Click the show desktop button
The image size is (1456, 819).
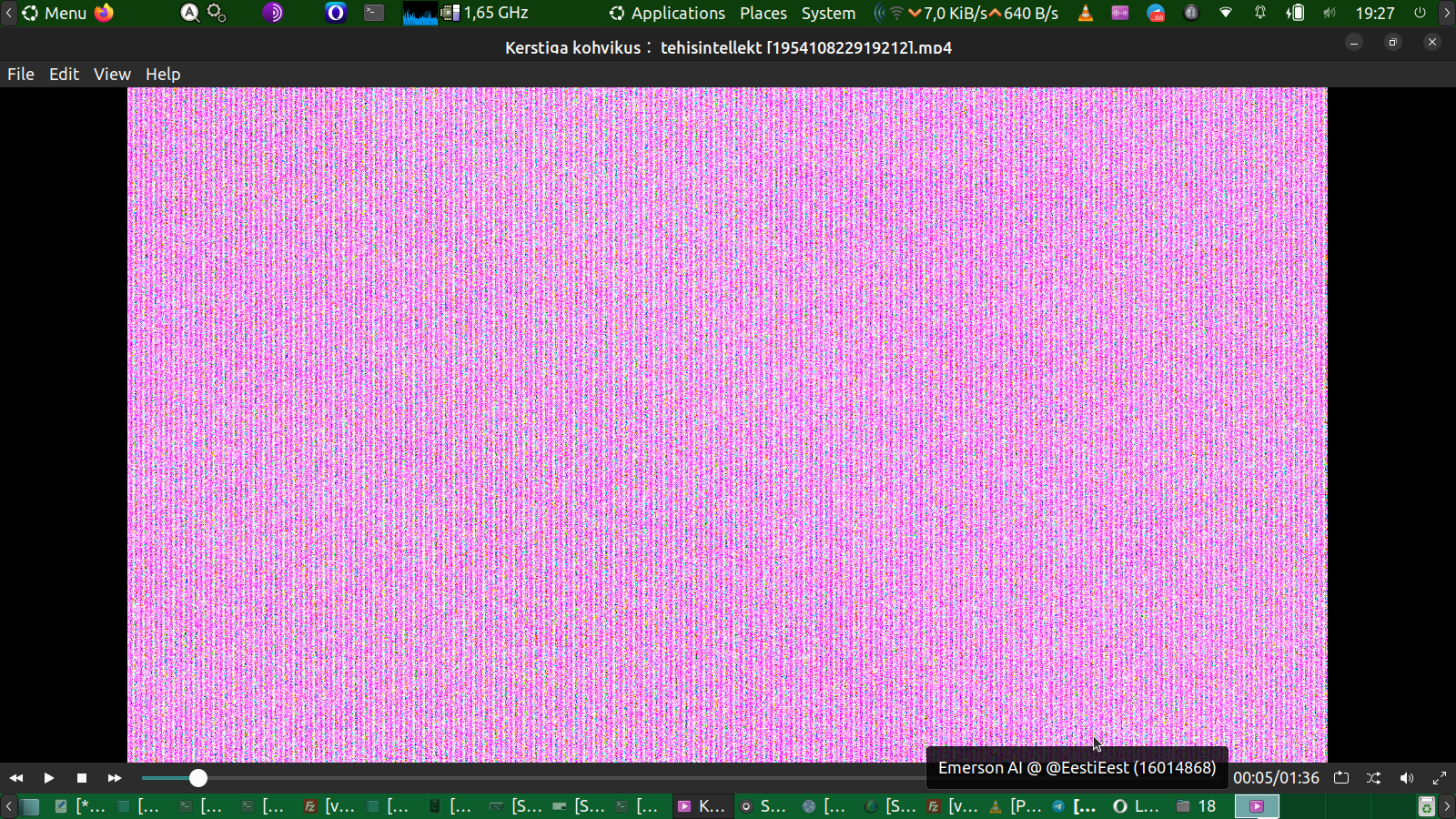click(30, 806)
